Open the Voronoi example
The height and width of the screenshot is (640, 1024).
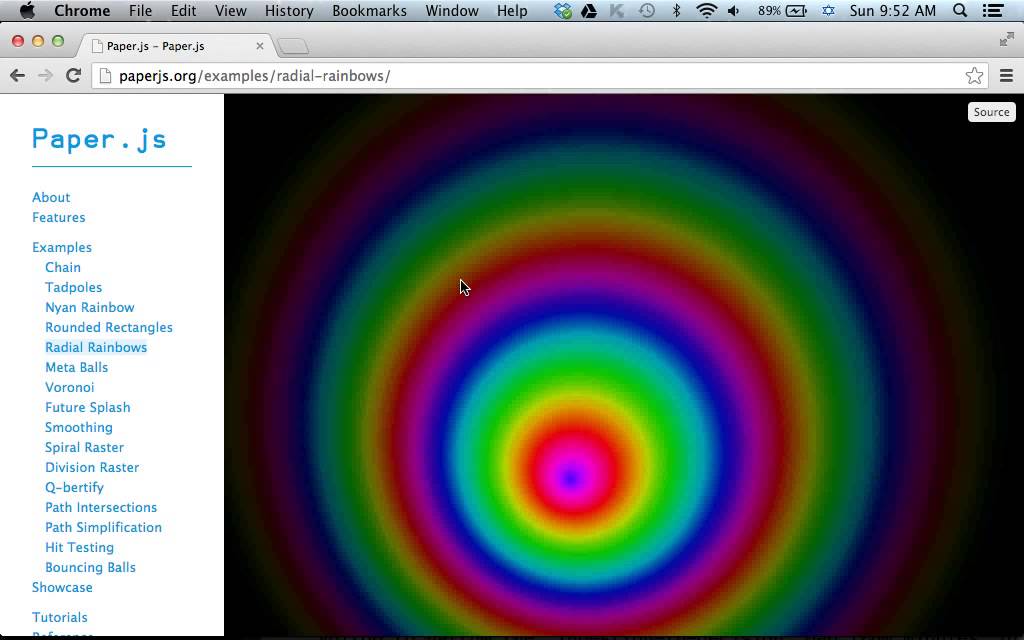70,387
